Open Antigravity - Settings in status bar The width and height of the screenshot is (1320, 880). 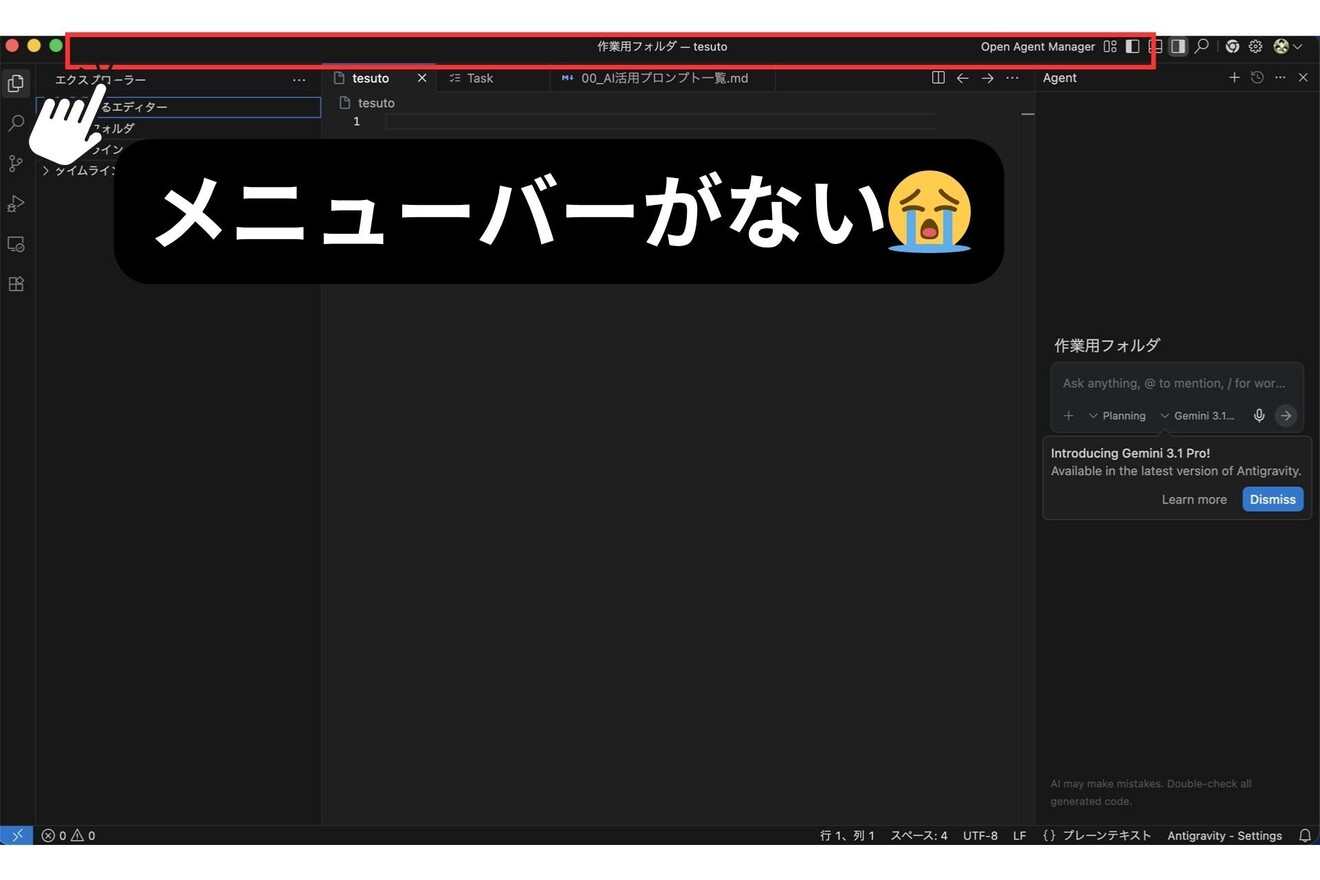pos(1224,835)
